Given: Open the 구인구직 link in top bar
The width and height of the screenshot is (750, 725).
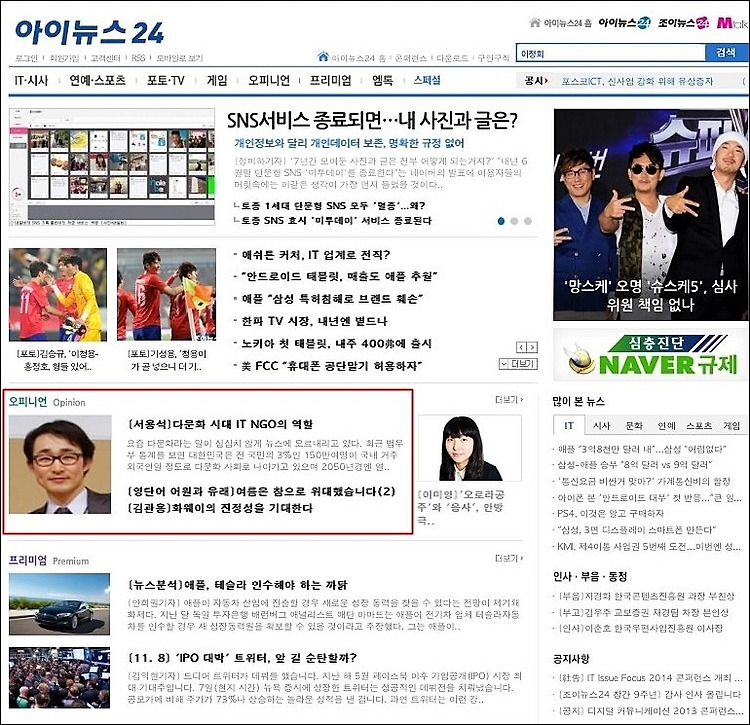Looking at the screenshot, I should tap(494, 58).
